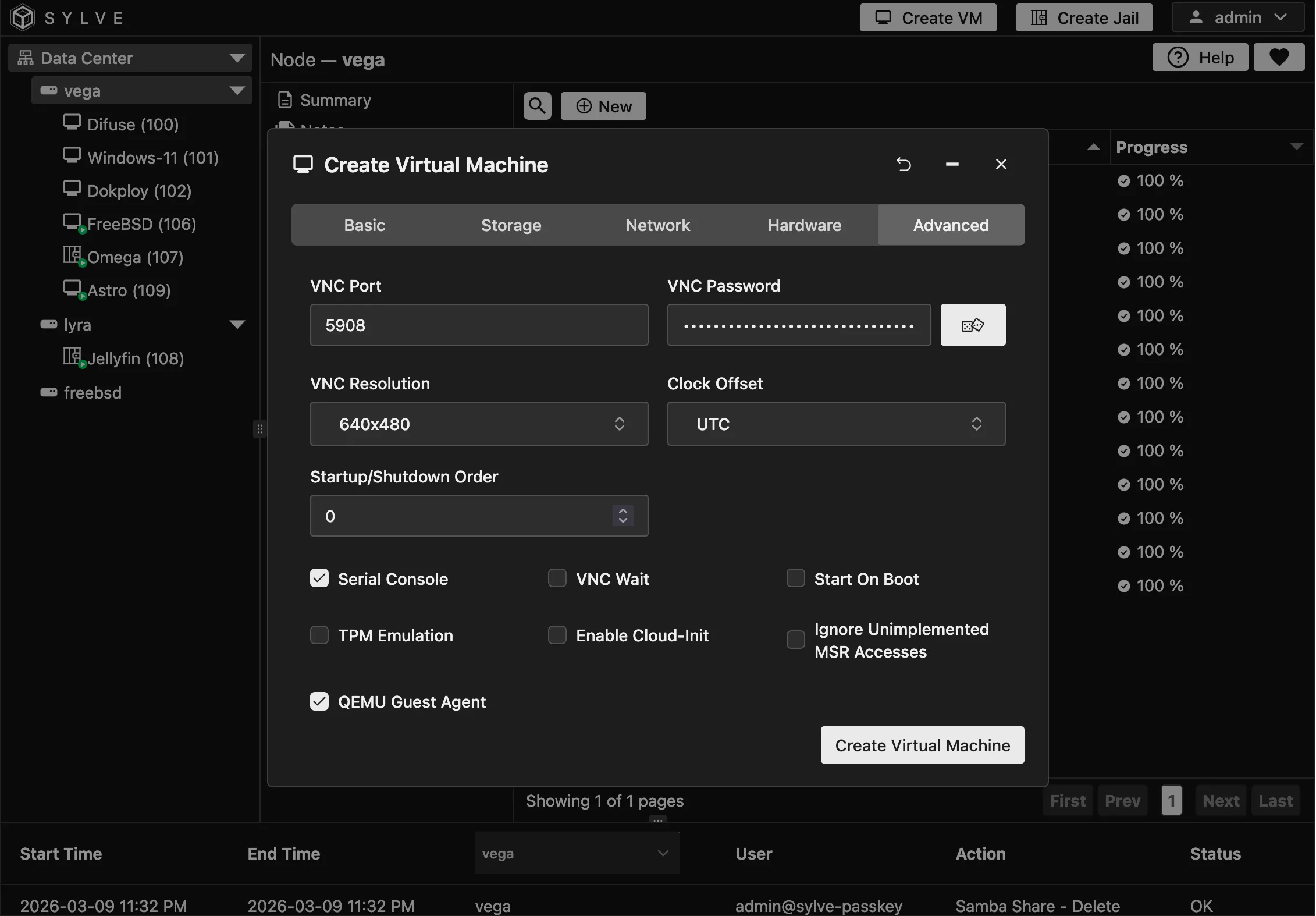Screen dimensions: 1316x916
Task: Check the Start On Boot option
Action: point(795,578)
